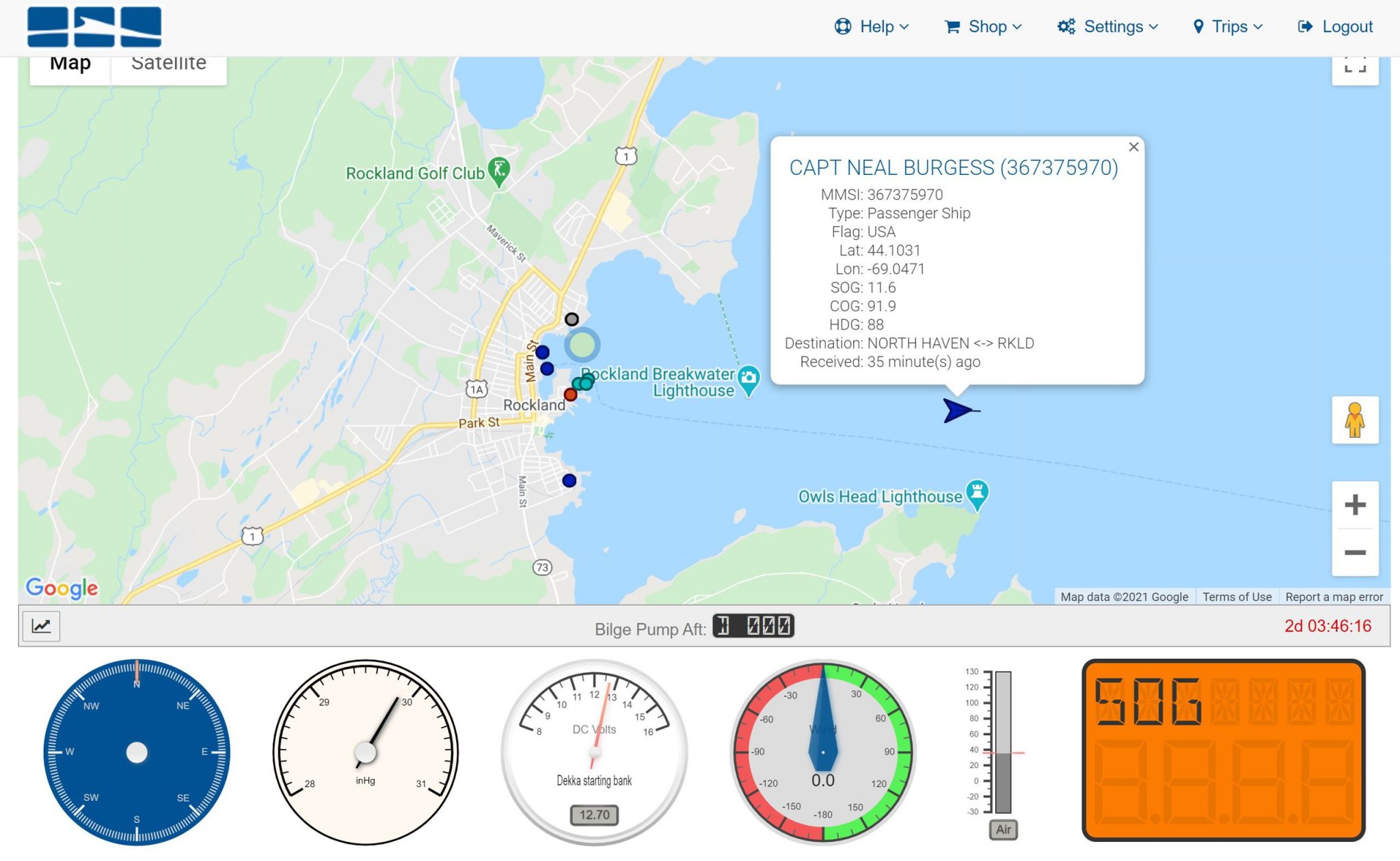This screenshot has height=861, width=1400.
Task: Click the boat logo in the top-left corner
Action: [x=93, y=26]
